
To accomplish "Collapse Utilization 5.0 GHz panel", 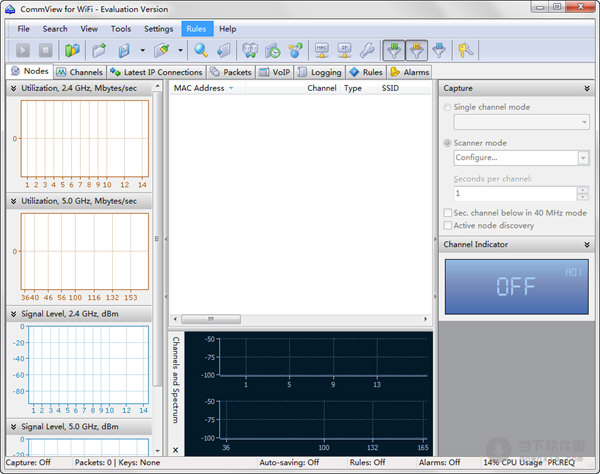I will [x=13, y=201].
